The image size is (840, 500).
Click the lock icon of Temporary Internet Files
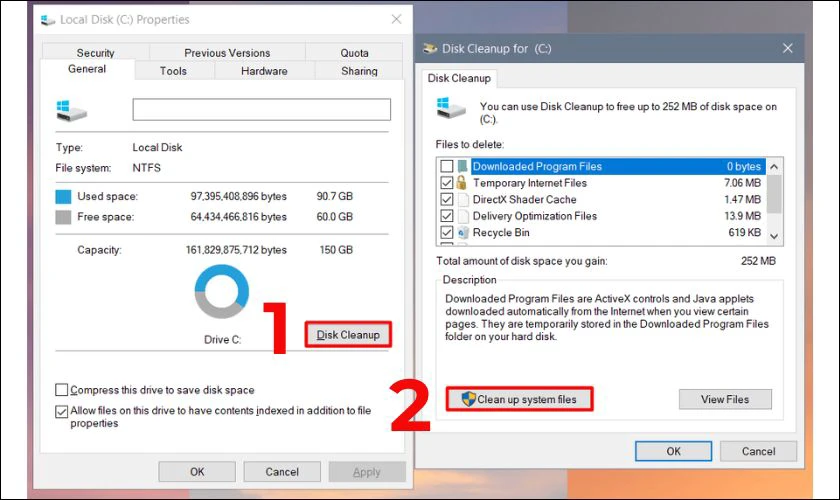click(x=461, y=182)
